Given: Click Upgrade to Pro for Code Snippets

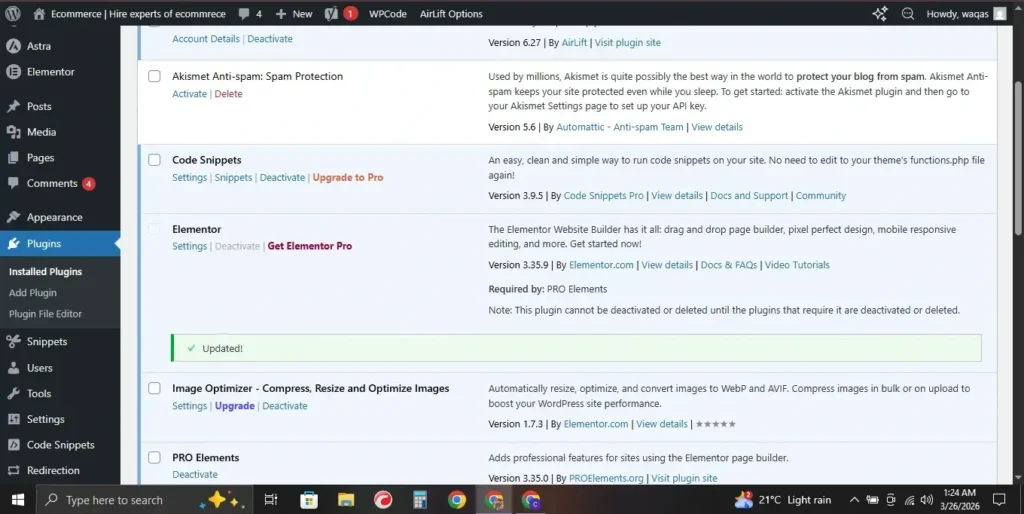Looking at the screenshot, I should [348, 177].
